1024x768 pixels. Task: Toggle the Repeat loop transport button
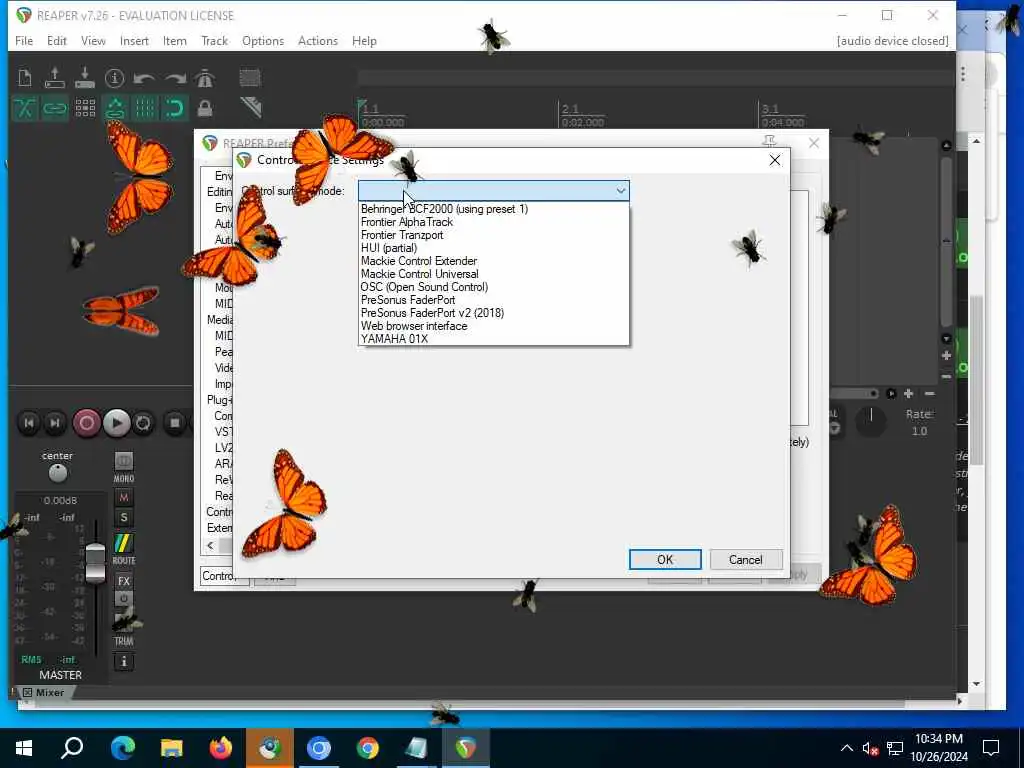coord(143,423)
